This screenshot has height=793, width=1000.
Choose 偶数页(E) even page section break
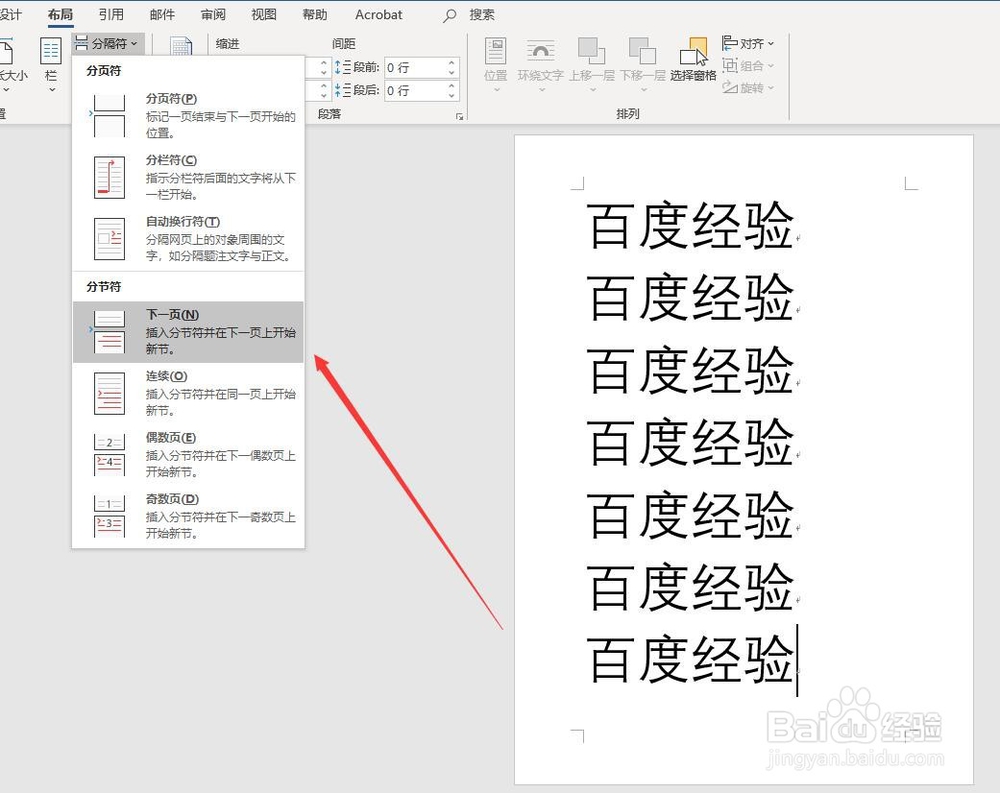coord(188,454)
